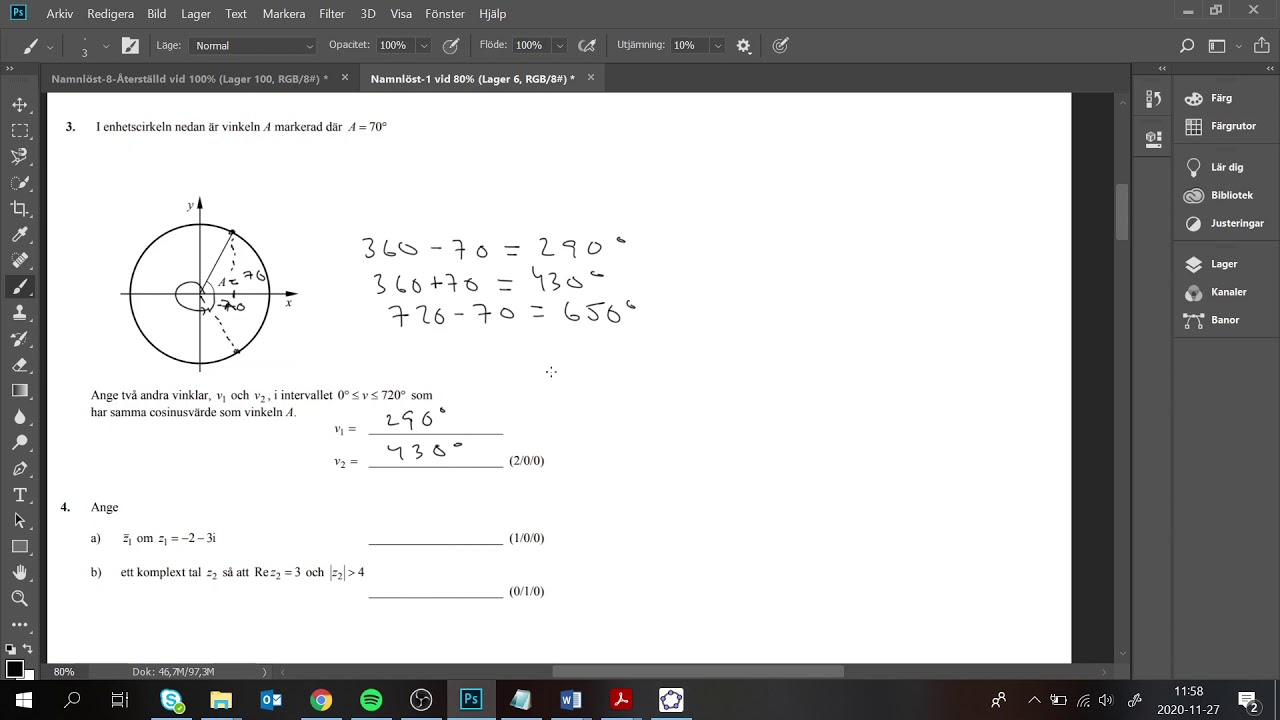Open the History panel icon
1280x720 pixels.
[1153, 99]
